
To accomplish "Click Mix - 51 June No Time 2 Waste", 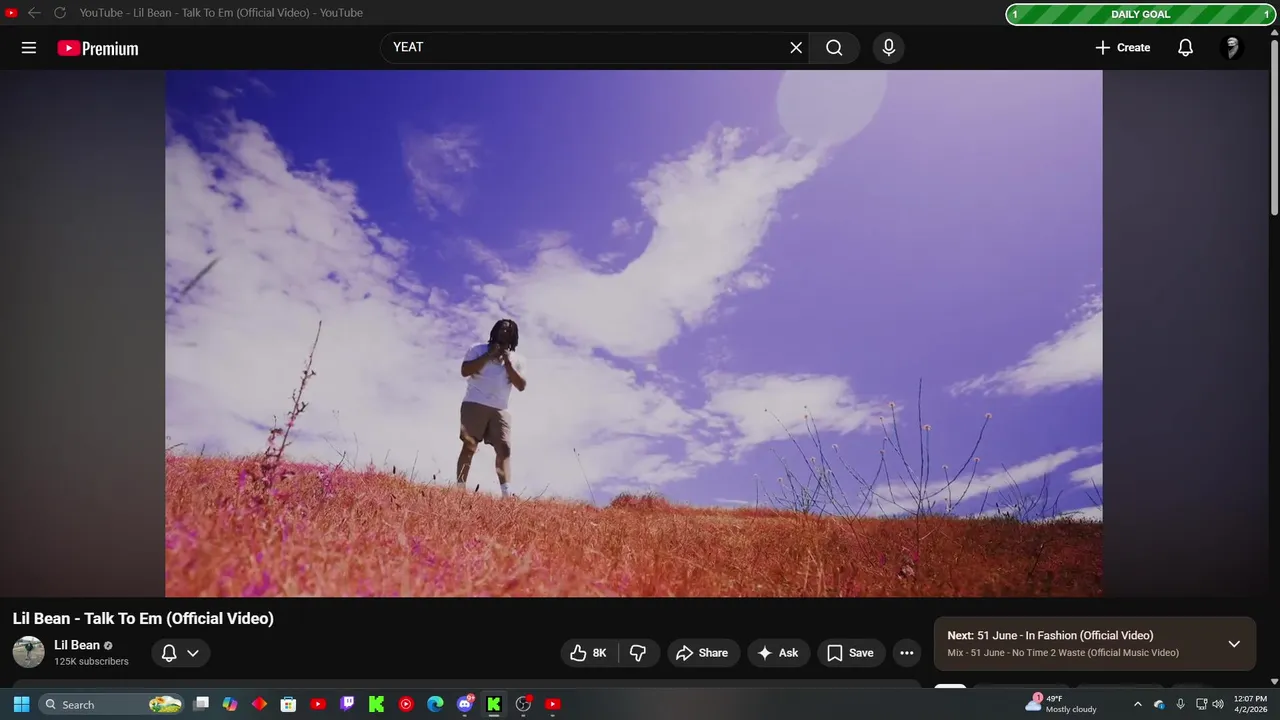I will 1063,653.
